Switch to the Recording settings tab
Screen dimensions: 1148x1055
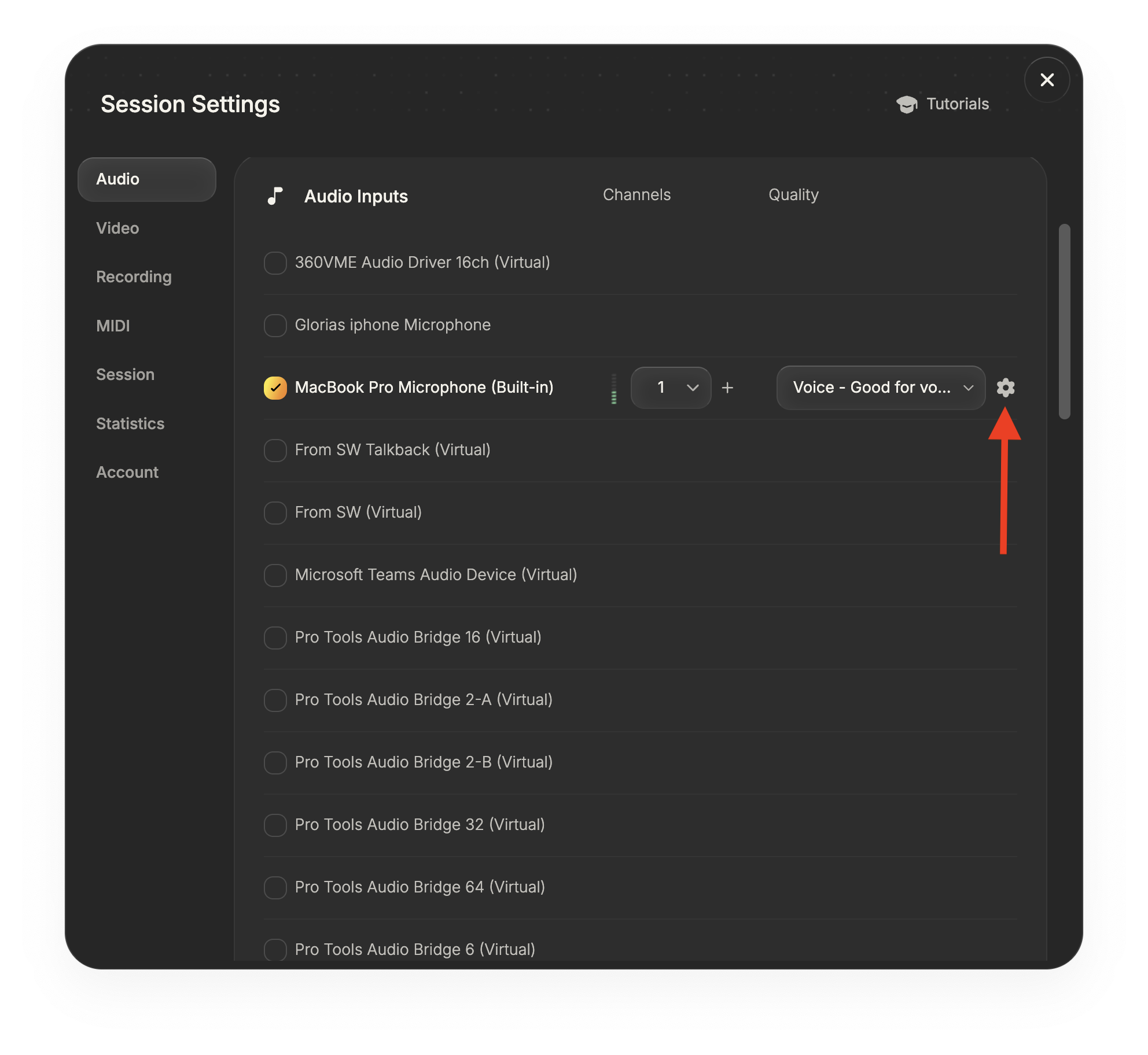(134, 277)
